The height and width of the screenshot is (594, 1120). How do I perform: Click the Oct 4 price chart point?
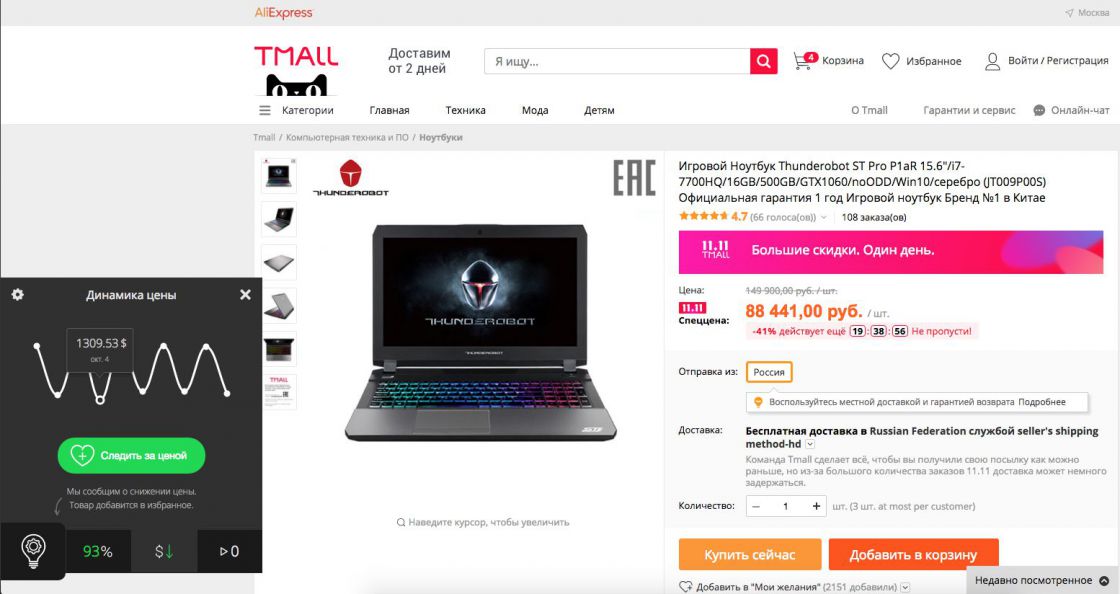click(100, 400)
